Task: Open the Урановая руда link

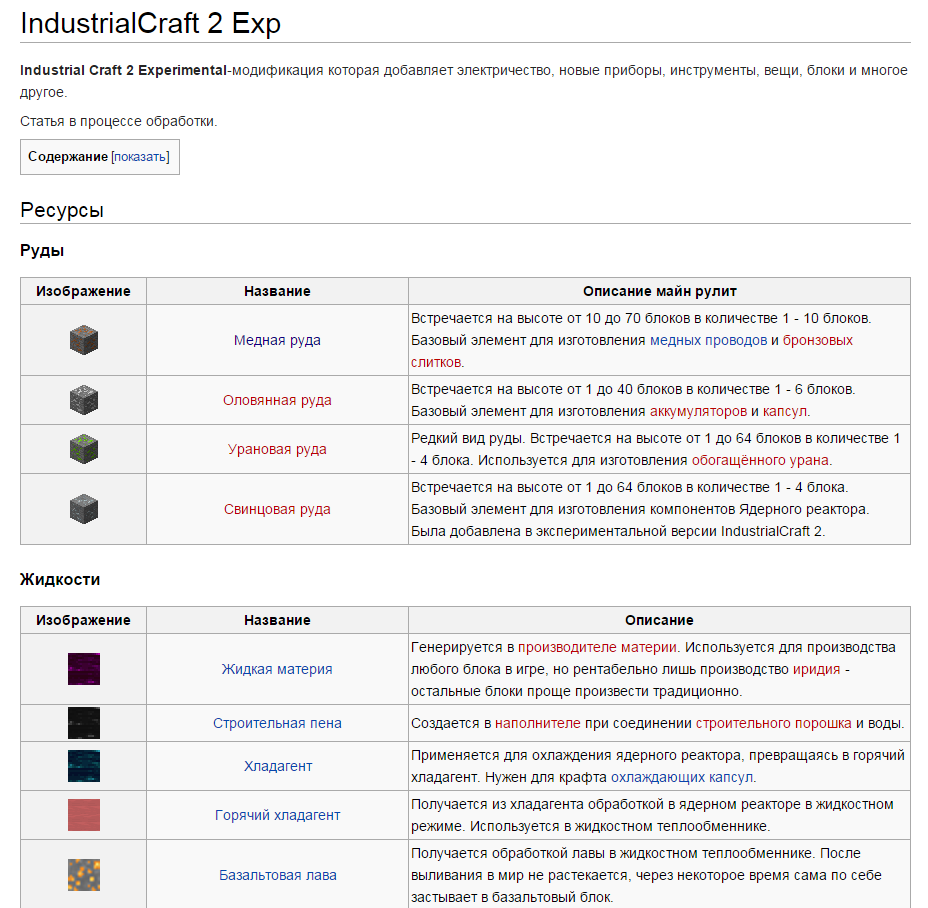Action: tap(277, 449)
